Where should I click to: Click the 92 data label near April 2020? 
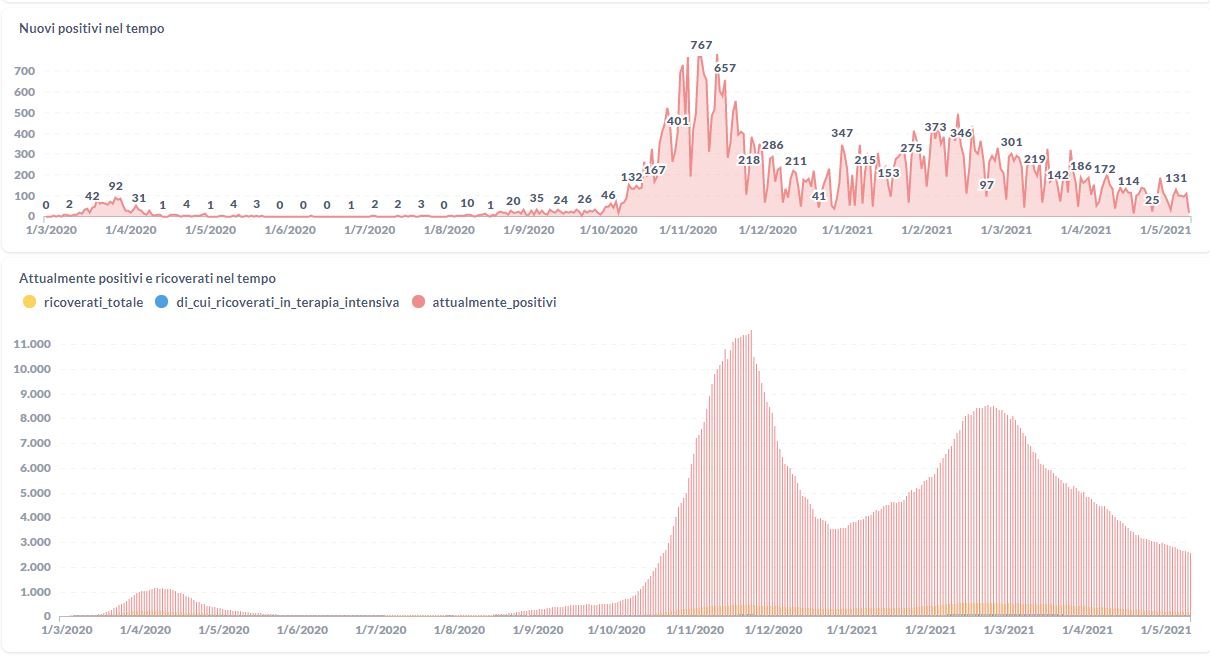116,186
